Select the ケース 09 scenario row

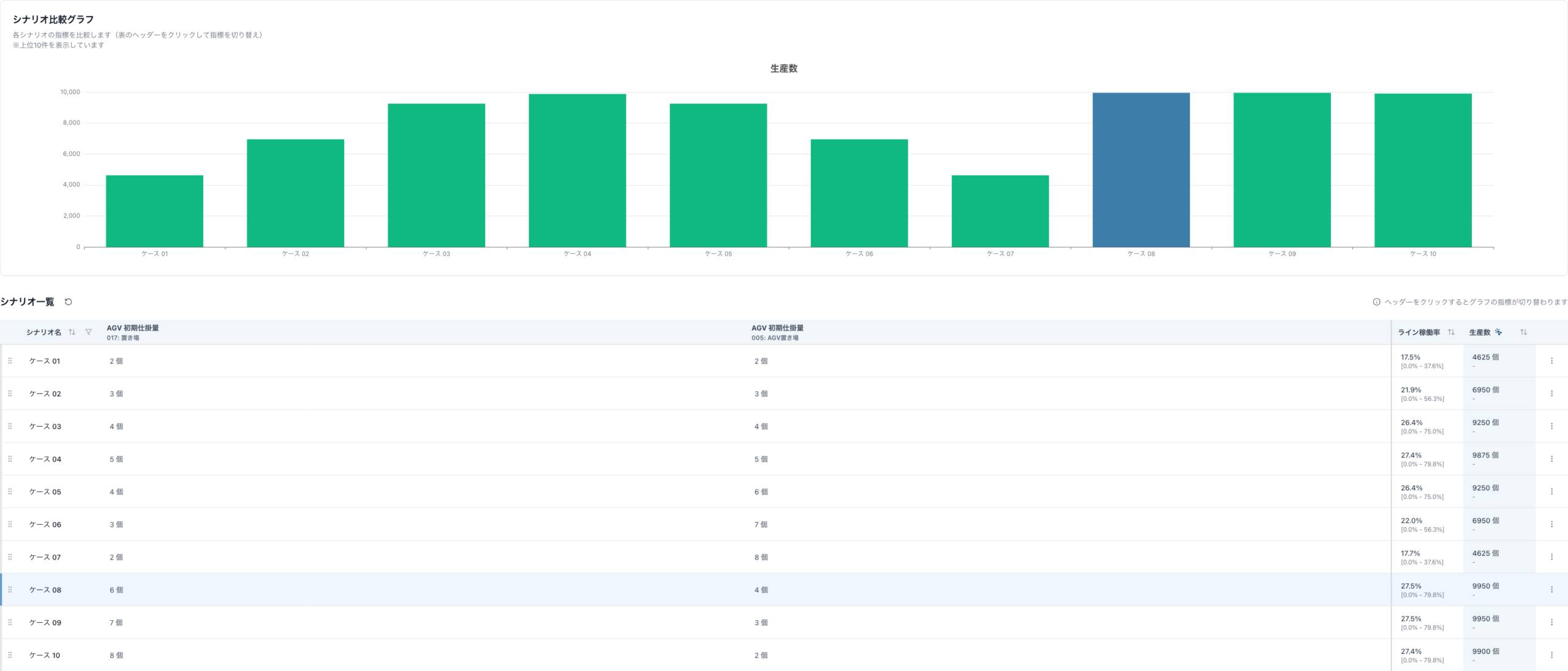[784, 623]
